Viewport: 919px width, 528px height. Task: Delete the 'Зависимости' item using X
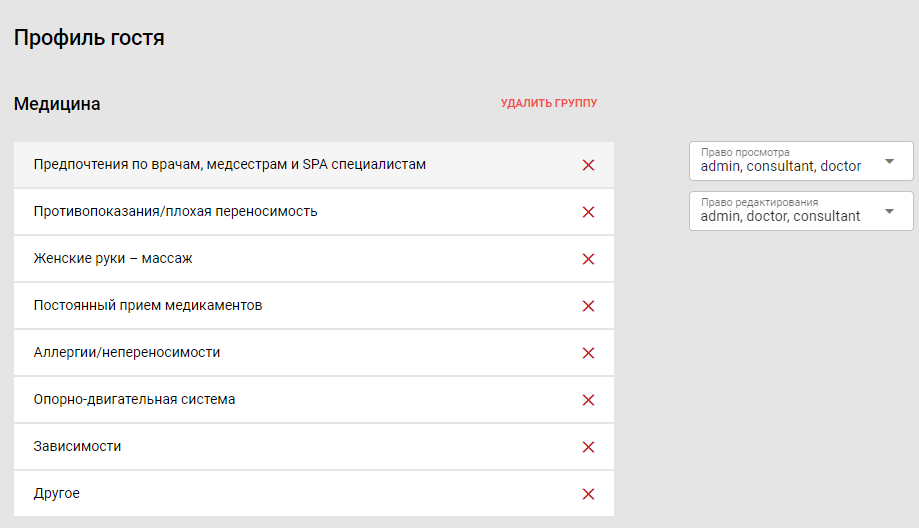coord(588,447)
